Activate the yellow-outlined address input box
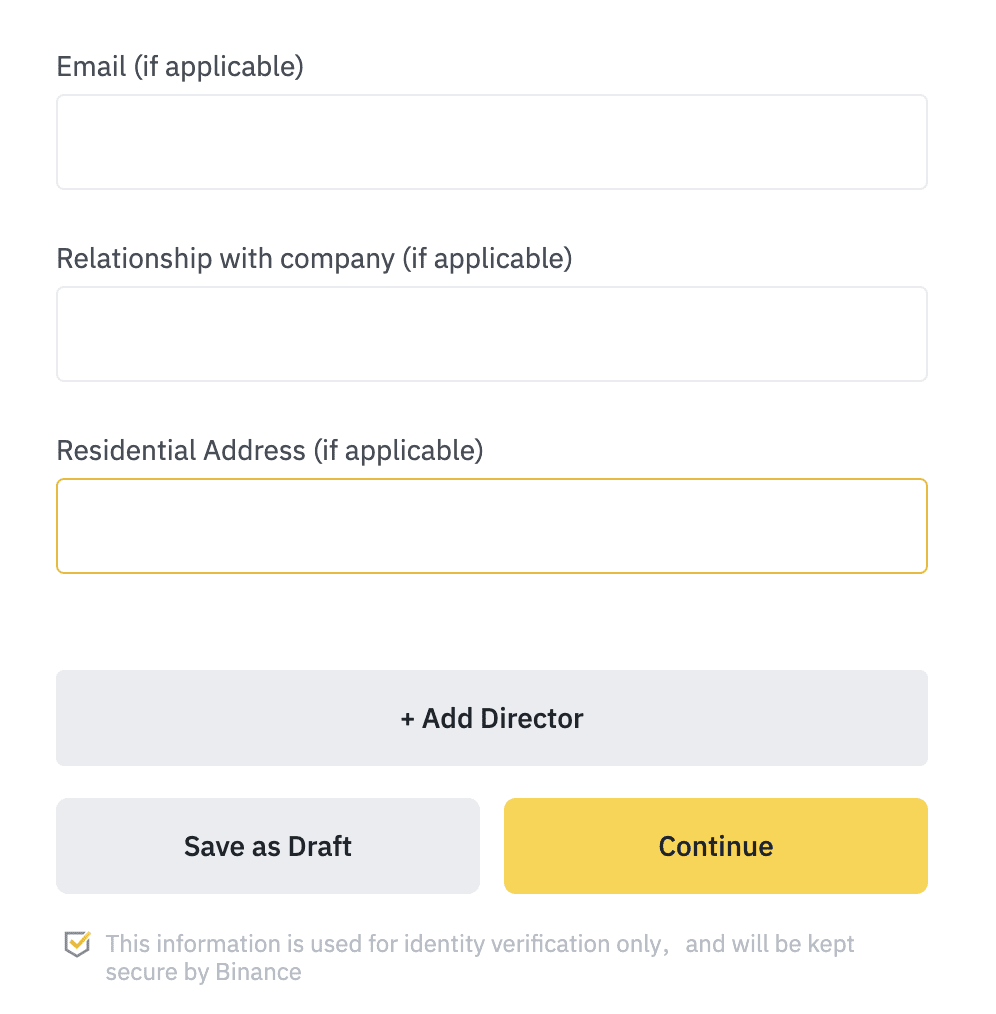 (x=492, y=526)
